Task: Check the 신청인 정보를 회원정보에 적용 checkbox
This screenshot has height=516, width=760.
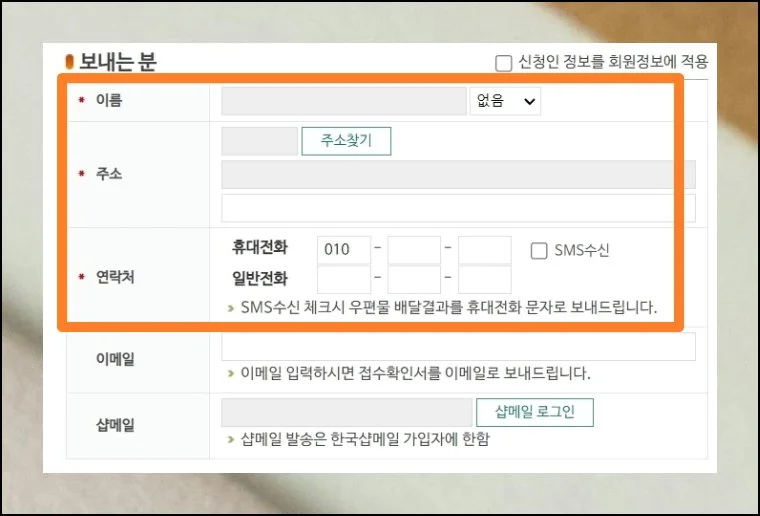Action: (x=503, y=62)
